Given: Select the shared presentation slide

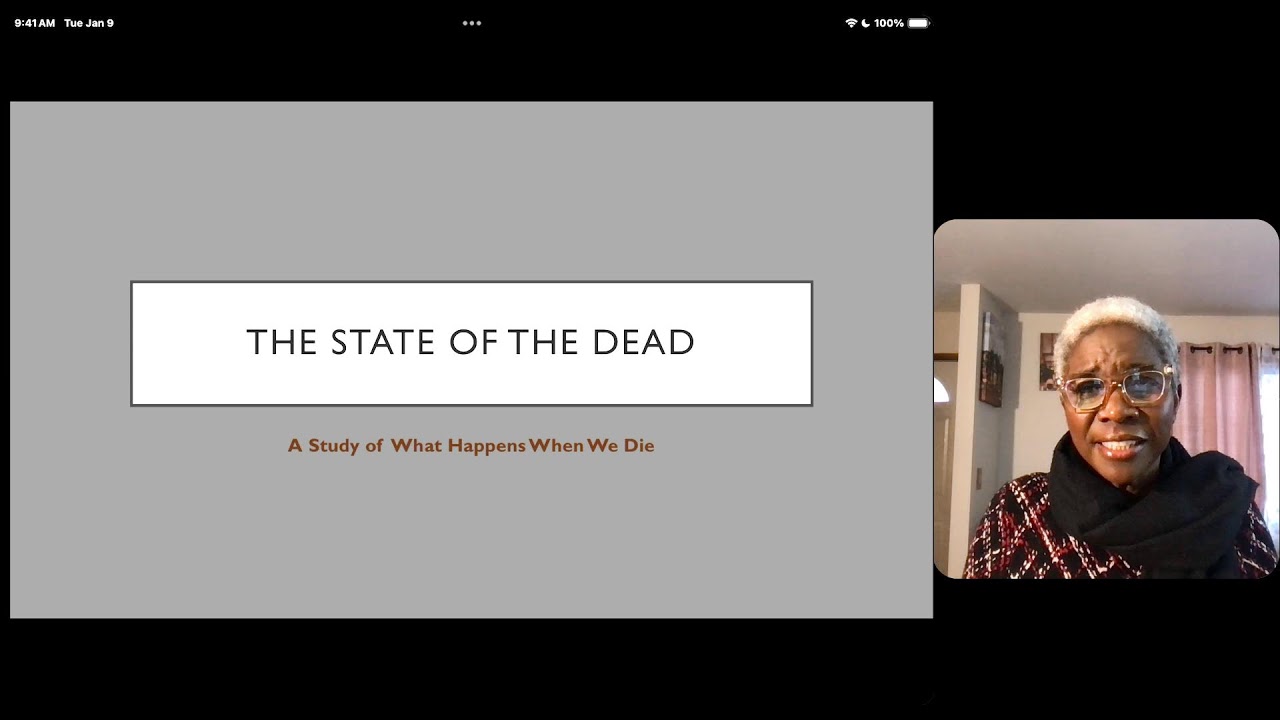Looking at the screenshot, I should (471, 360).
